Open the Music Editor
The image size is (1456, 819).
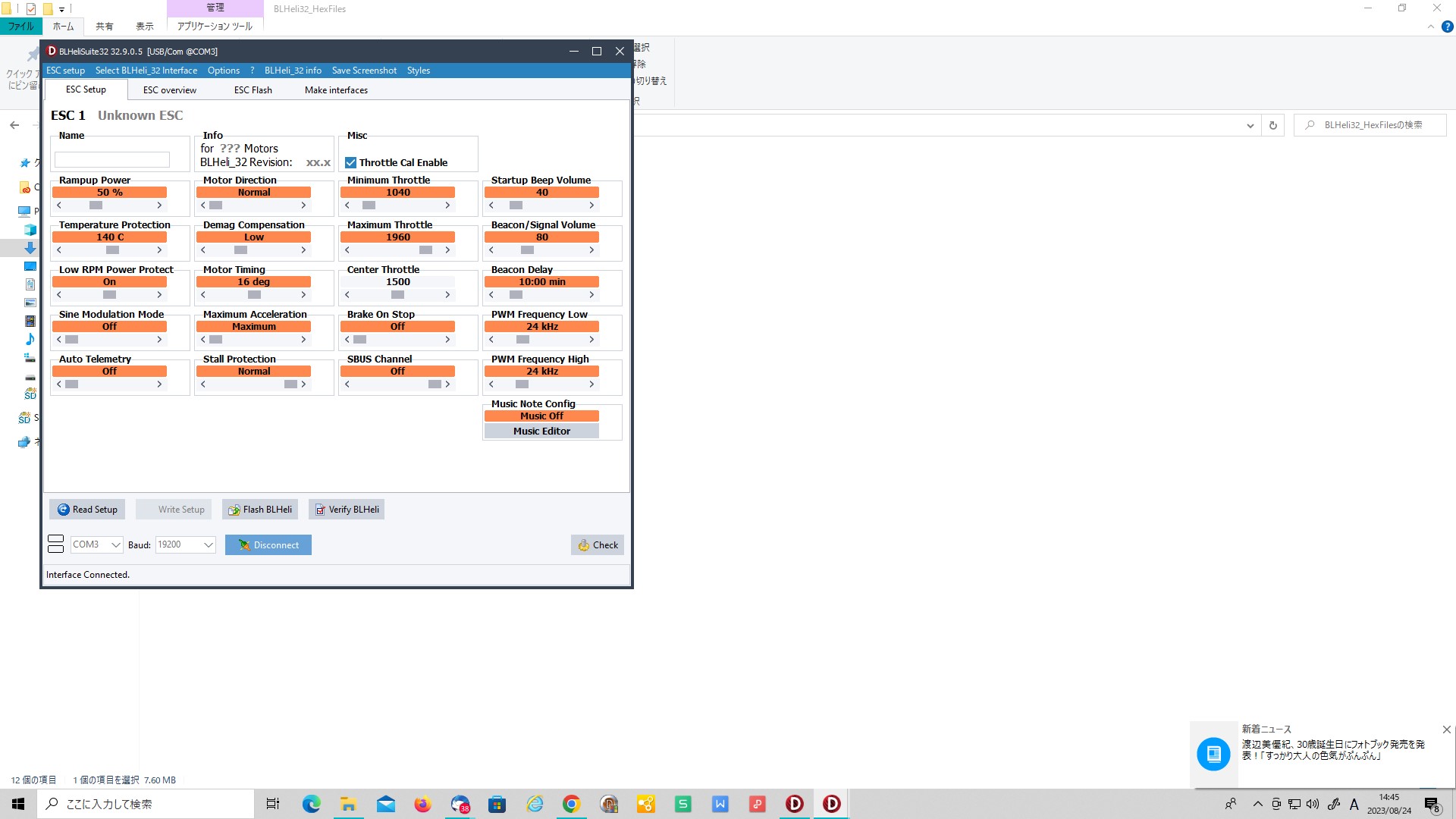point(541,431)
